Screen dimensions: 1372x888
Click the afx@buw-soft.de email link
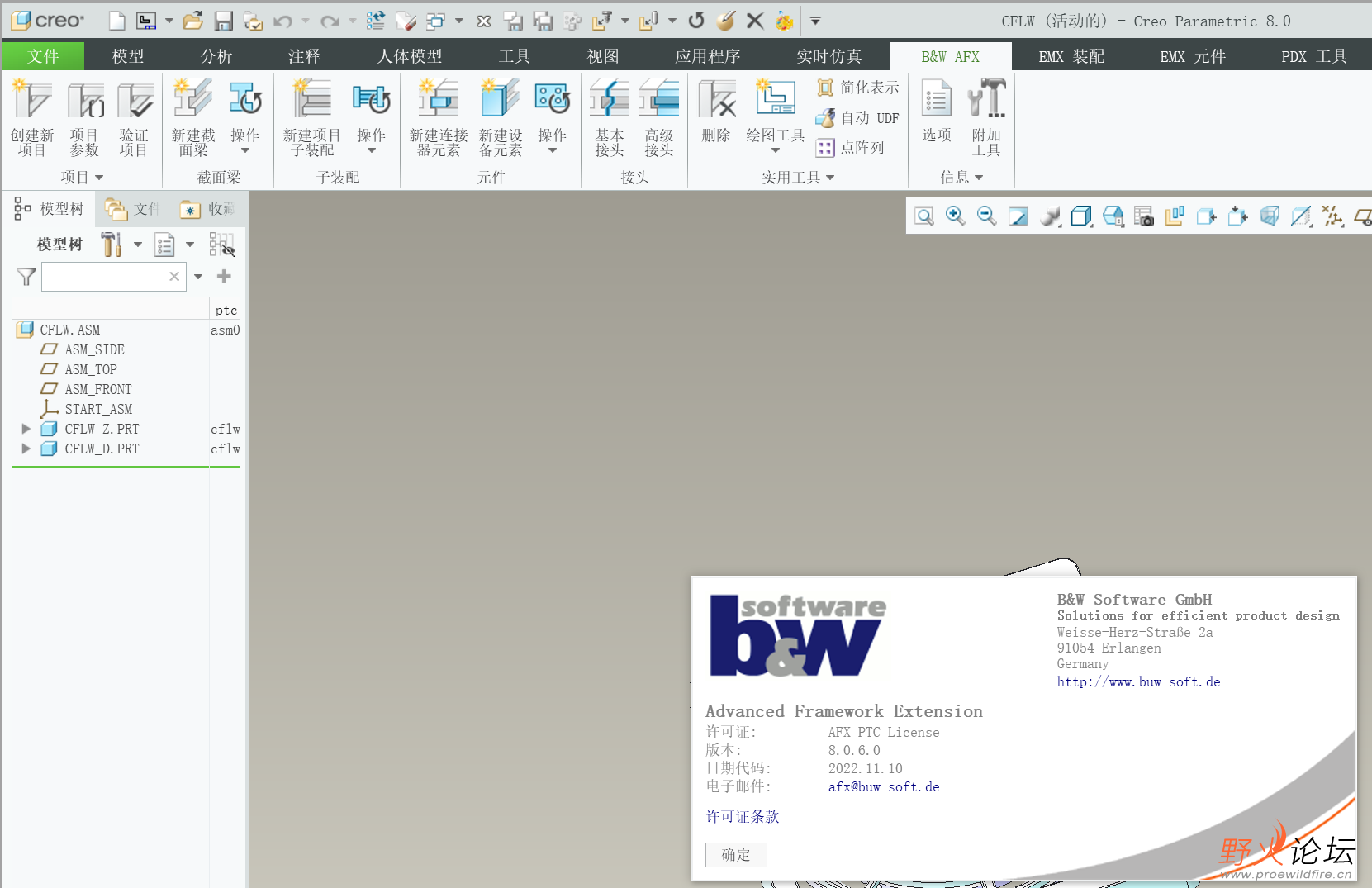tap(884, 787)
